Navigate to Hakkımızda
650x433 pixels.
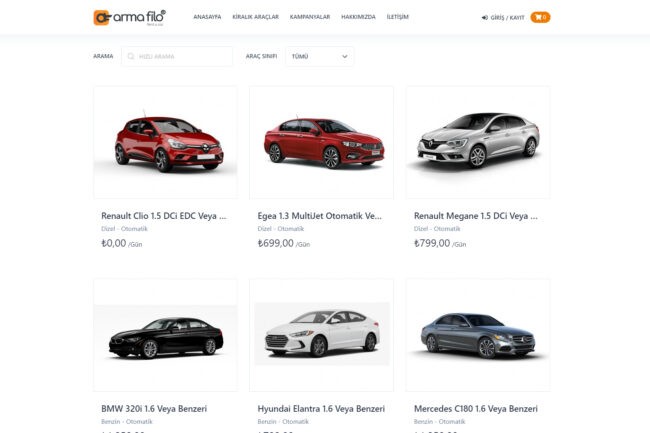[359, 17]
